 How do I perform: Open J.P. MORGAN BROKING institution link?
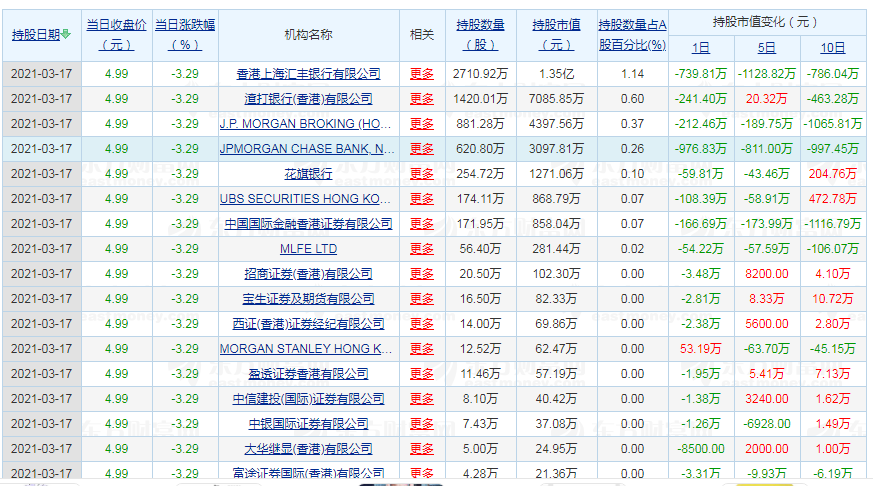tap(305, 124)
